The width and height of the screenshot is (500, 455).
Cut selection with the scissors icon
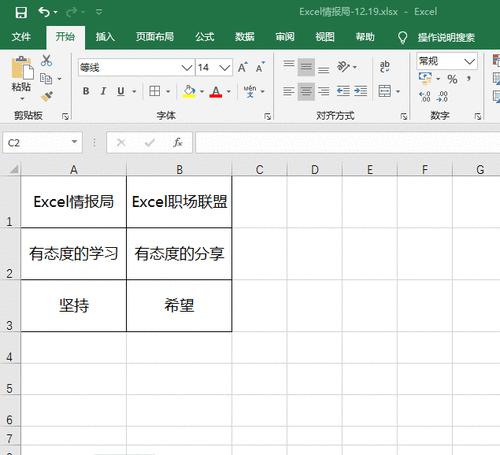(x=46, y=61)
